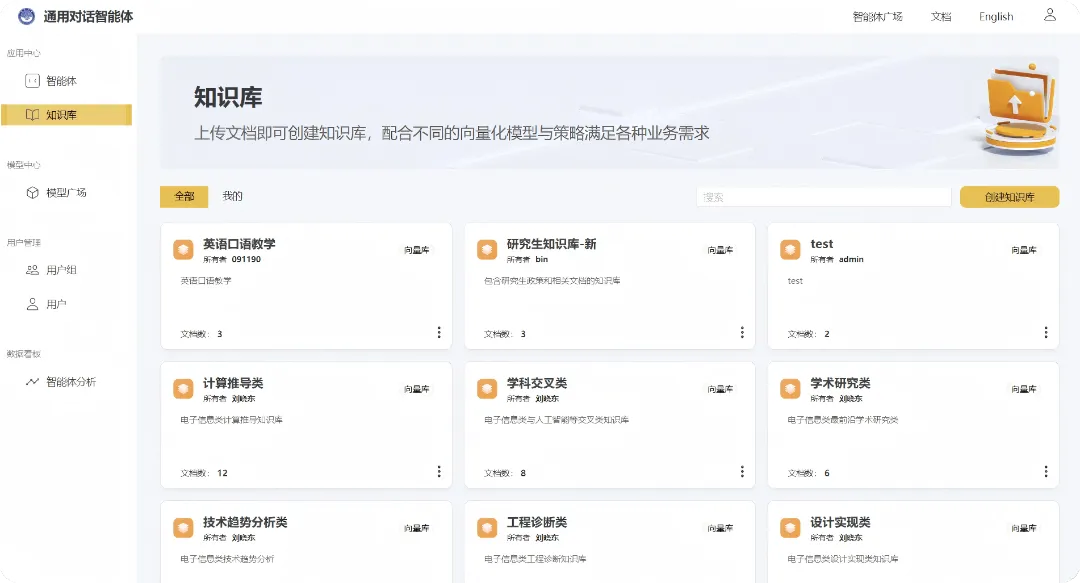Open more options menu for test card
1080x583 pixels.
point(1046,333)
